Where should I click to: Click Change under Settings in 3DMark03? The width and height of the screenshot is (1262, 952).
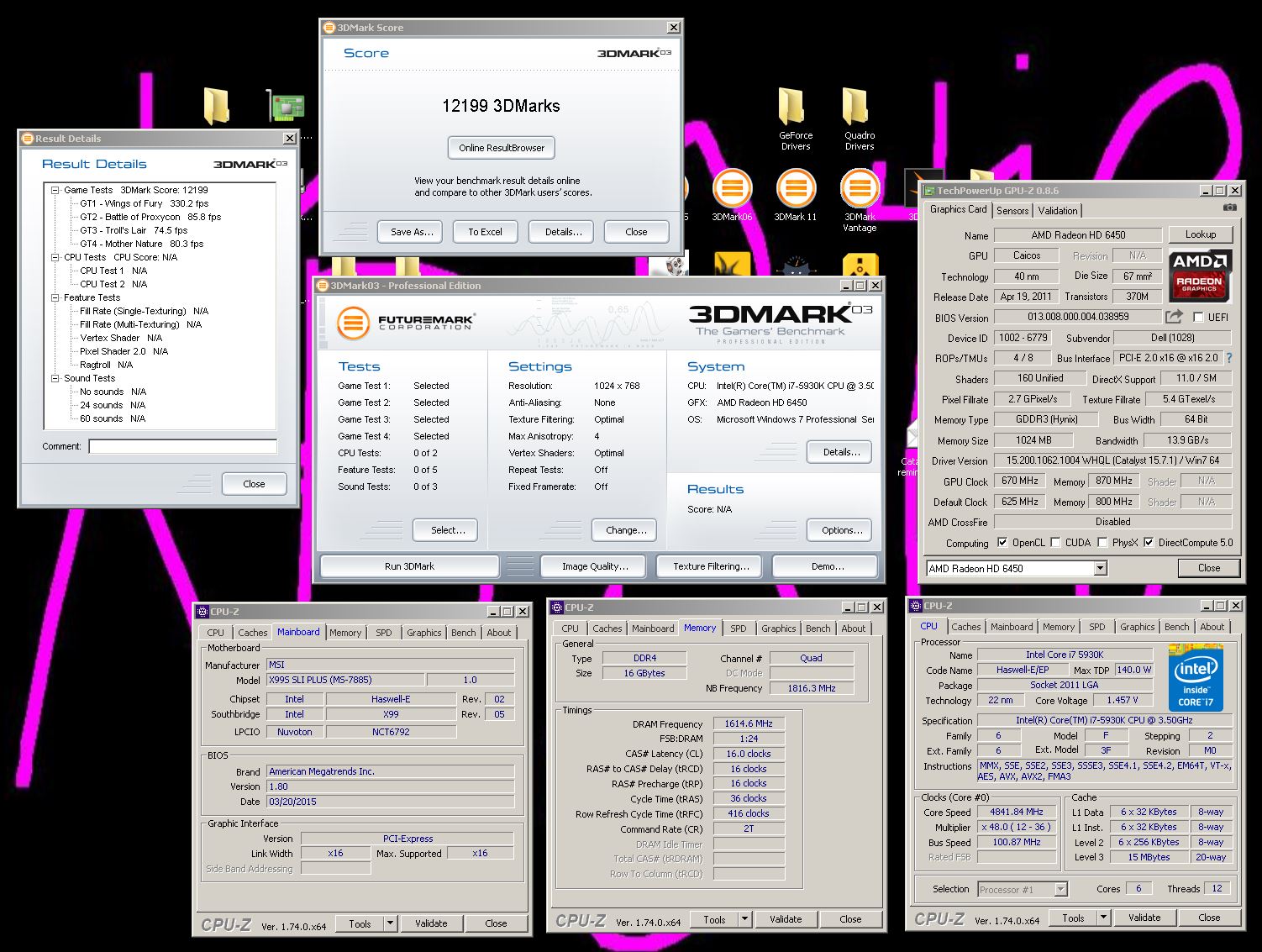pos(625,530)
